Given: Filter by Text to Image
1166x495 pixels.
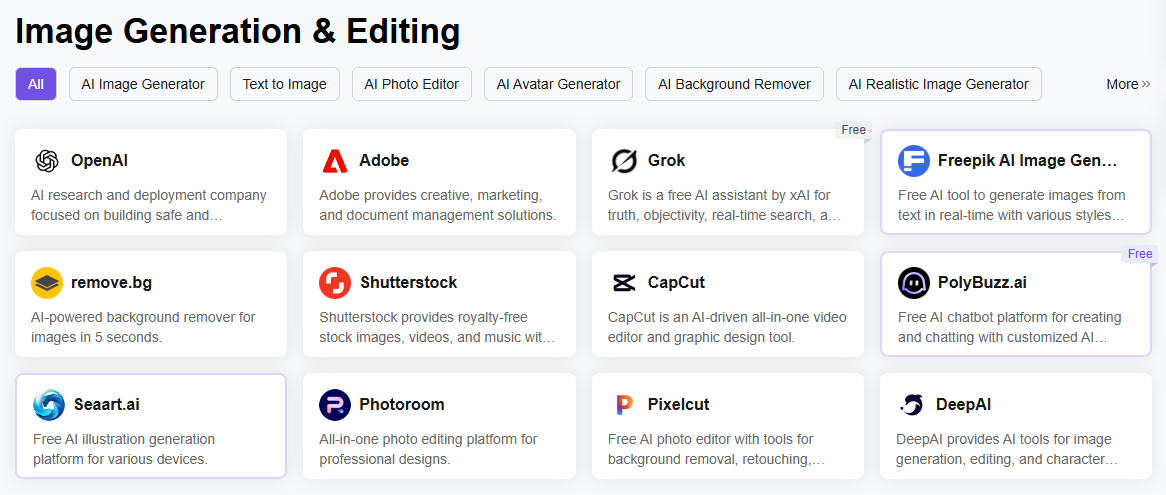Looking at the screenshot, I should [x=285, y=84].
